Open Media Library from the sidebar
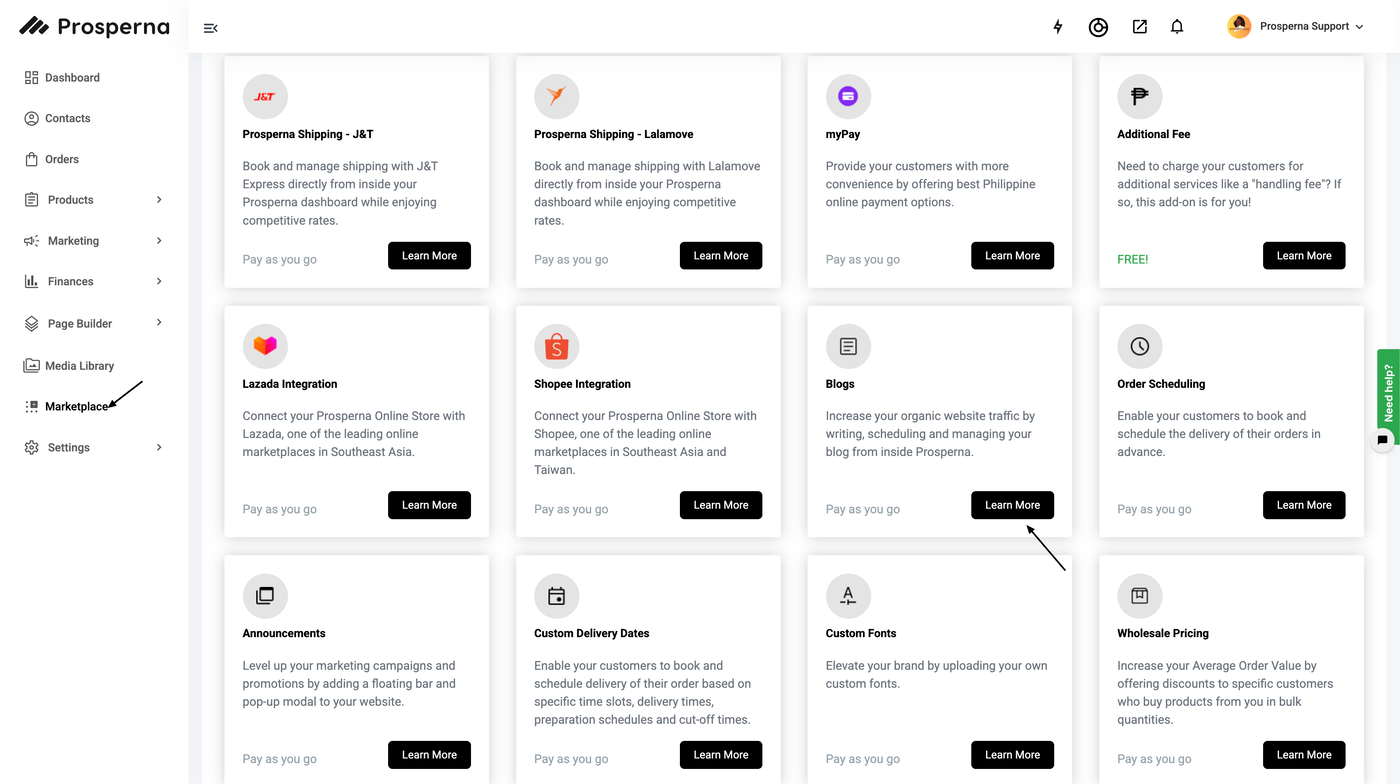 click(79, 366)
